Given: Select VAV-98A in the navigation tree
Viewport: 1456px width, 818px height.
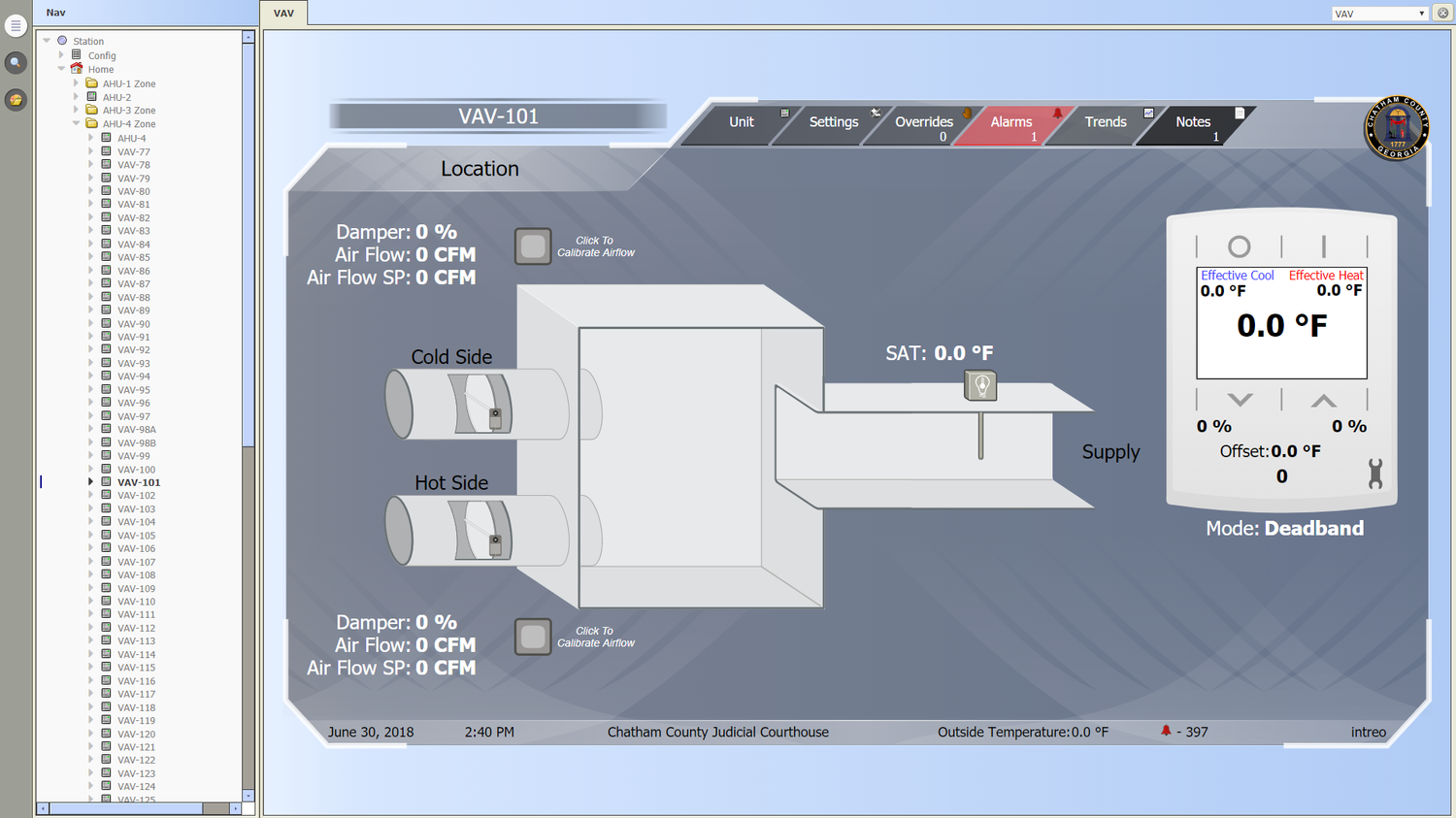Looking at the screenshot, I should click(137, 429).
